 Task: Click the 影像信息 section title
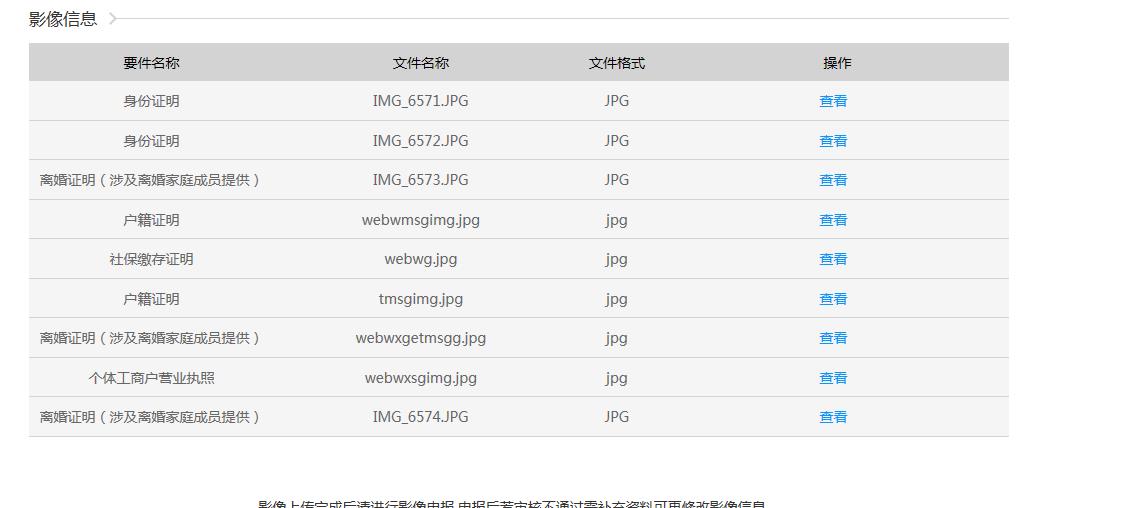(63, 19)
